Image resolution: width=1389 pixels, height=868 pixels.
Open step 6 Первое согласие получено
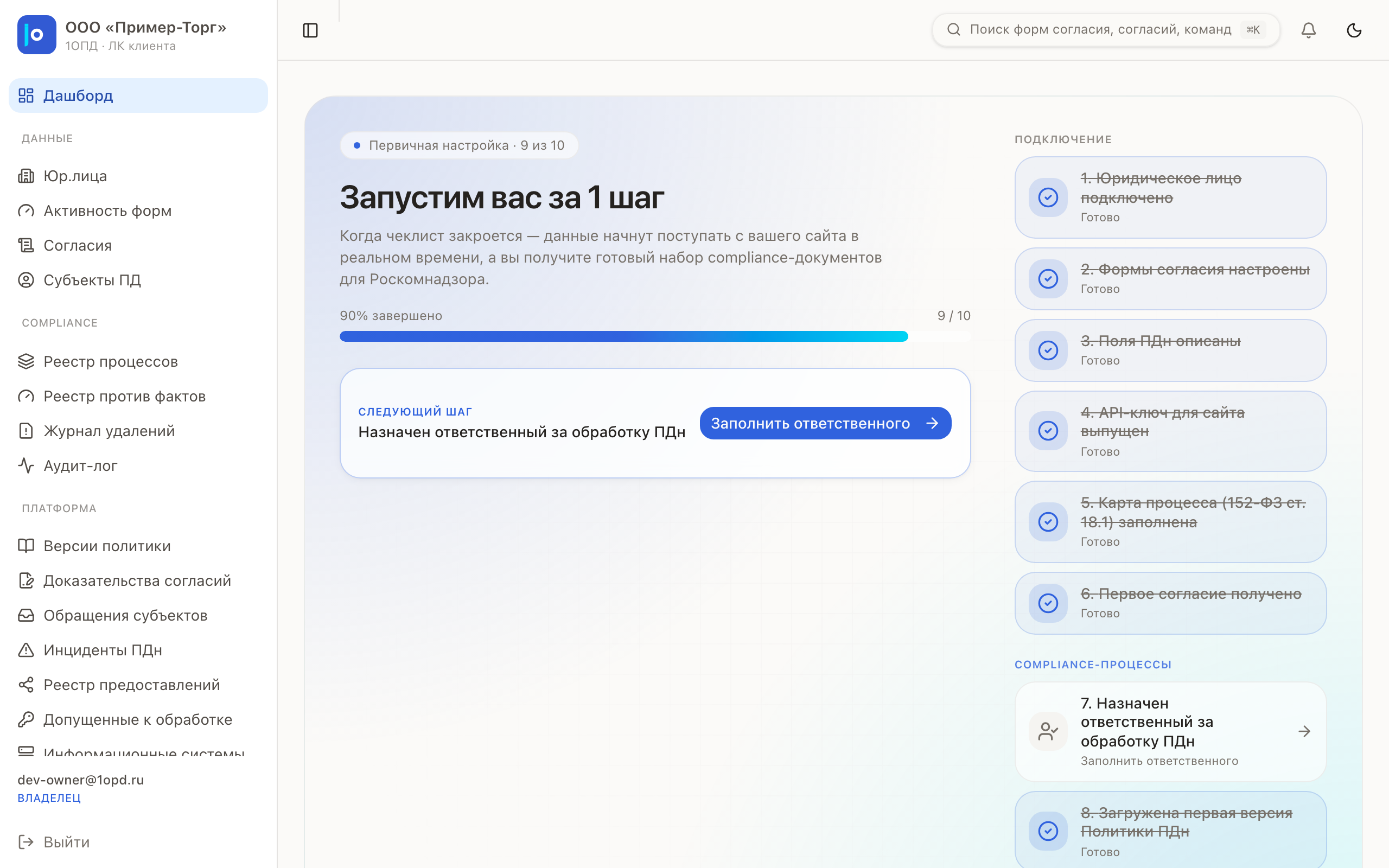point(1170,603)
